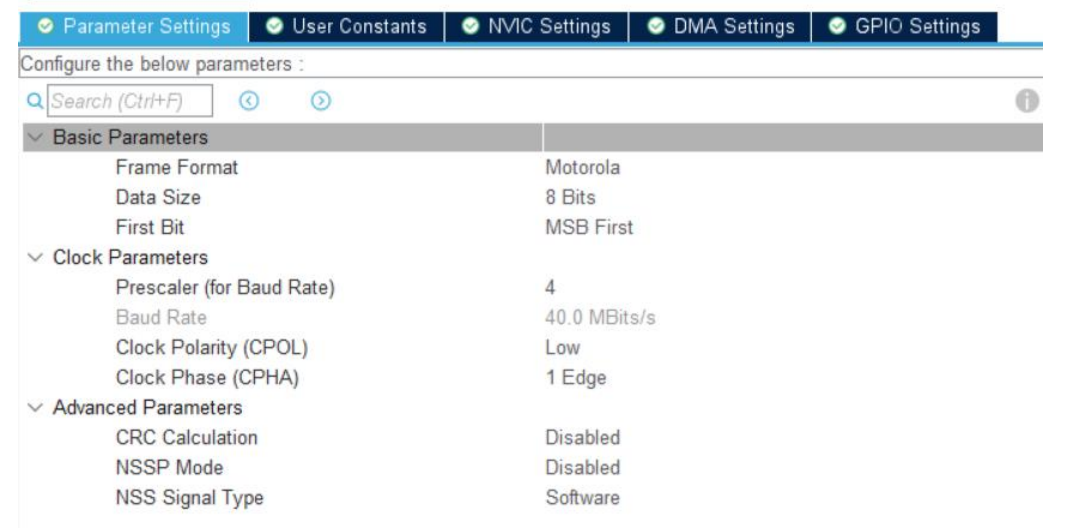Click the green check on NVIC Settings tab
The height and width of the screenshot is (528, 1090).
pyautogui.click(x=471, y=26)
